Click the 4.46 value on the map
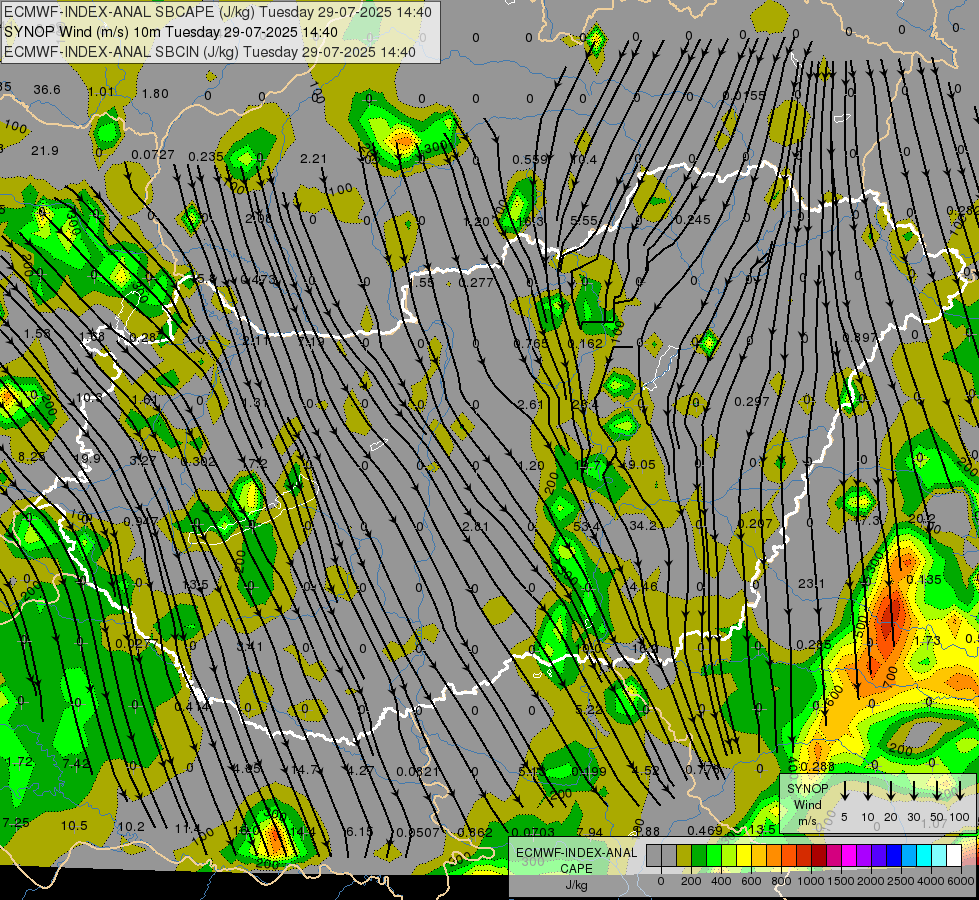979x900 pixels. click(644, 586)
